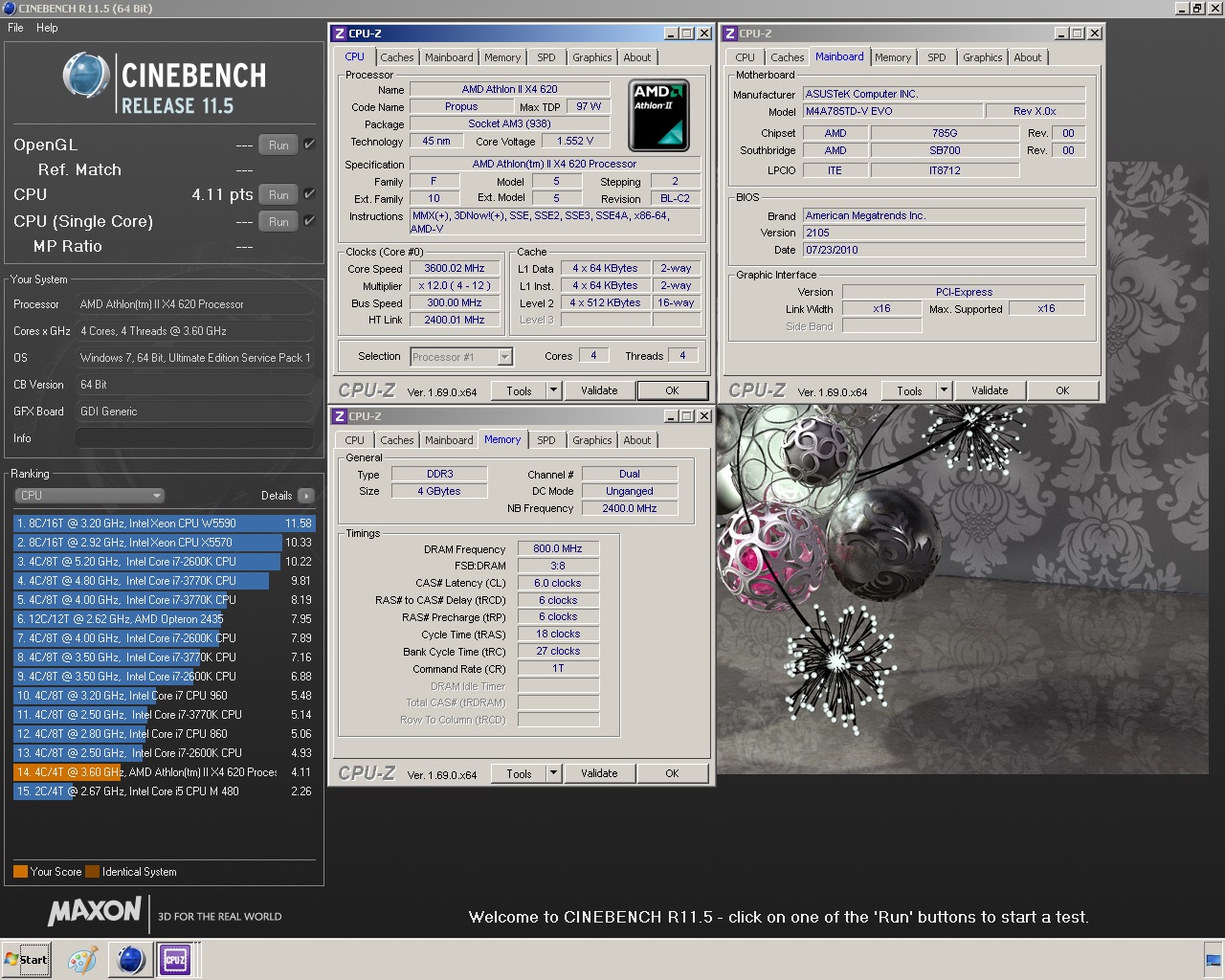The height and width of the screenshot is (980, 1225).
Task: Click the Z icon in the CPU window title bar
Action: 339,33
